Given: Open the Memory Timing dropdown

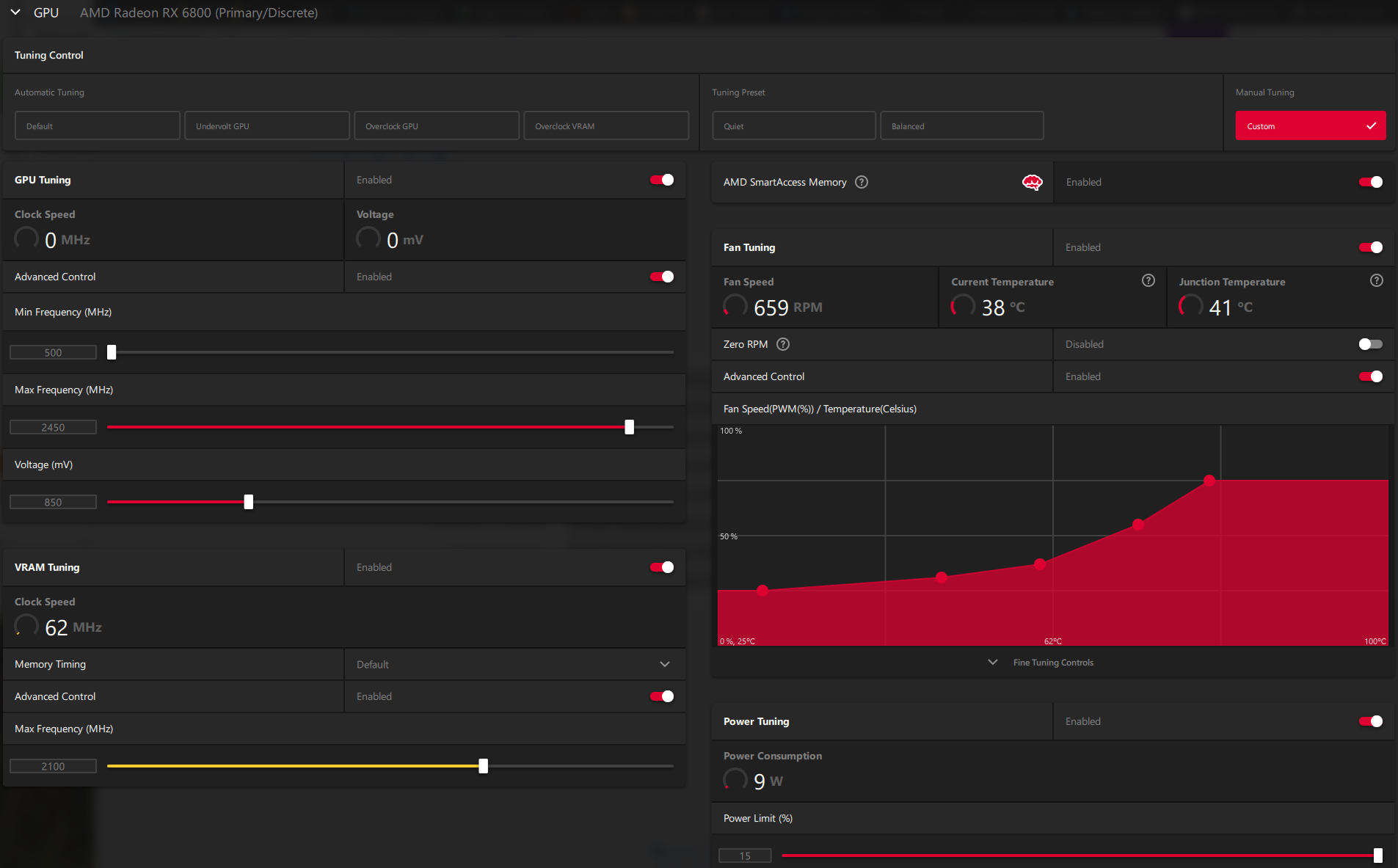Looking at the screenshot, I should pos(514,664).
